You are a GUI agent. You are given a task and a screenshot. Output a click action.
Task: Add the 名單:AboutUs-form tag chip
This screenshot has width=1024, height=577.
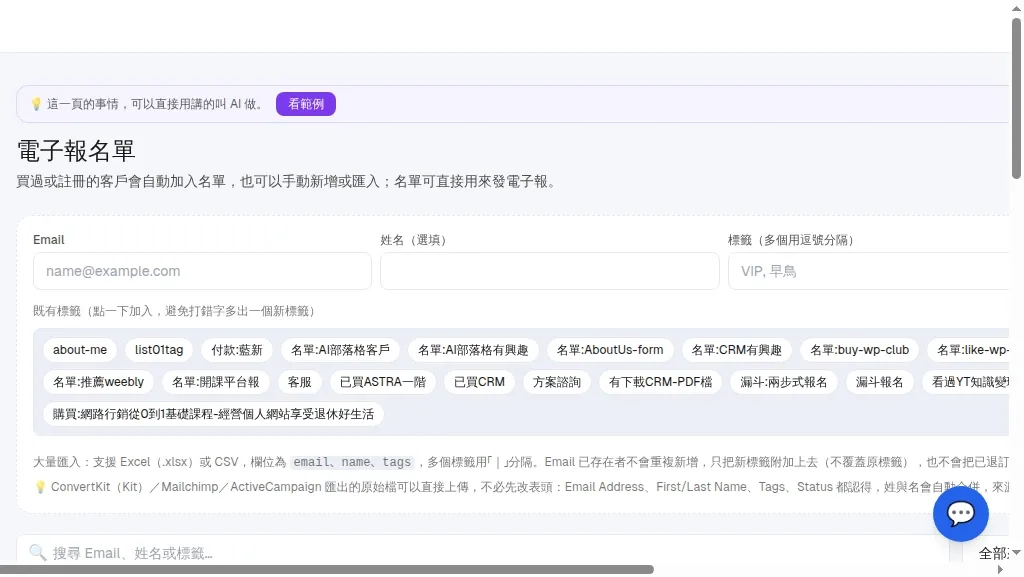tap(610, 350)
